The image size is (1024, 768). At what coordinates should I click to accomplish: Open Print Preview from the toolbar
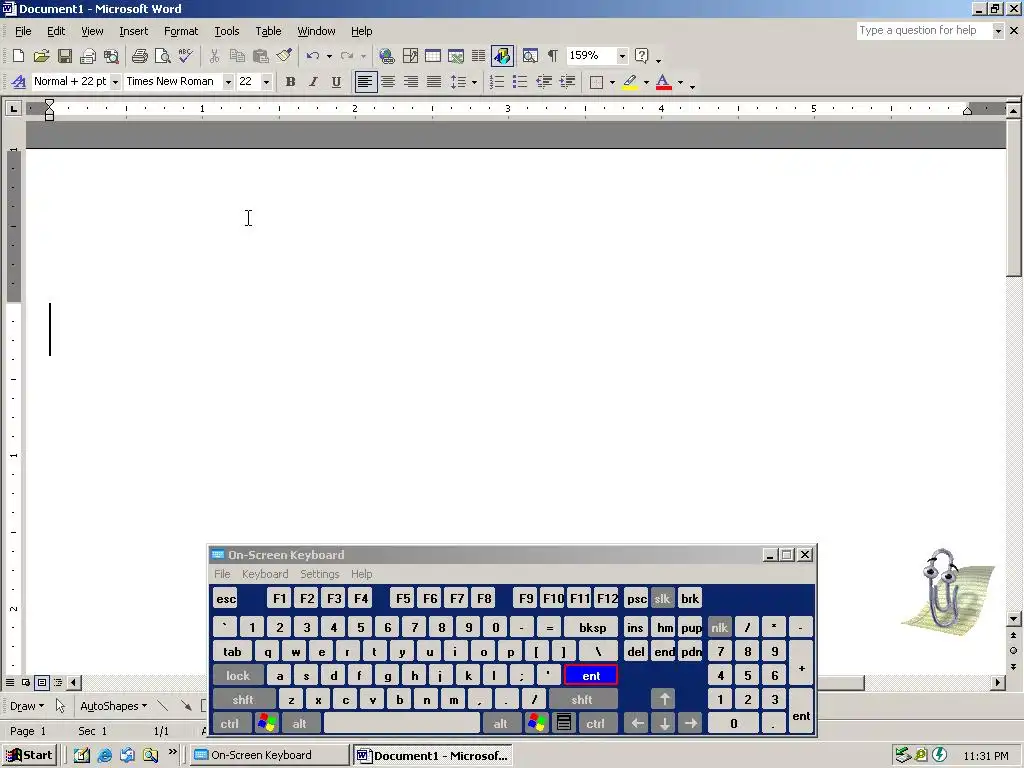click(163, 56)
